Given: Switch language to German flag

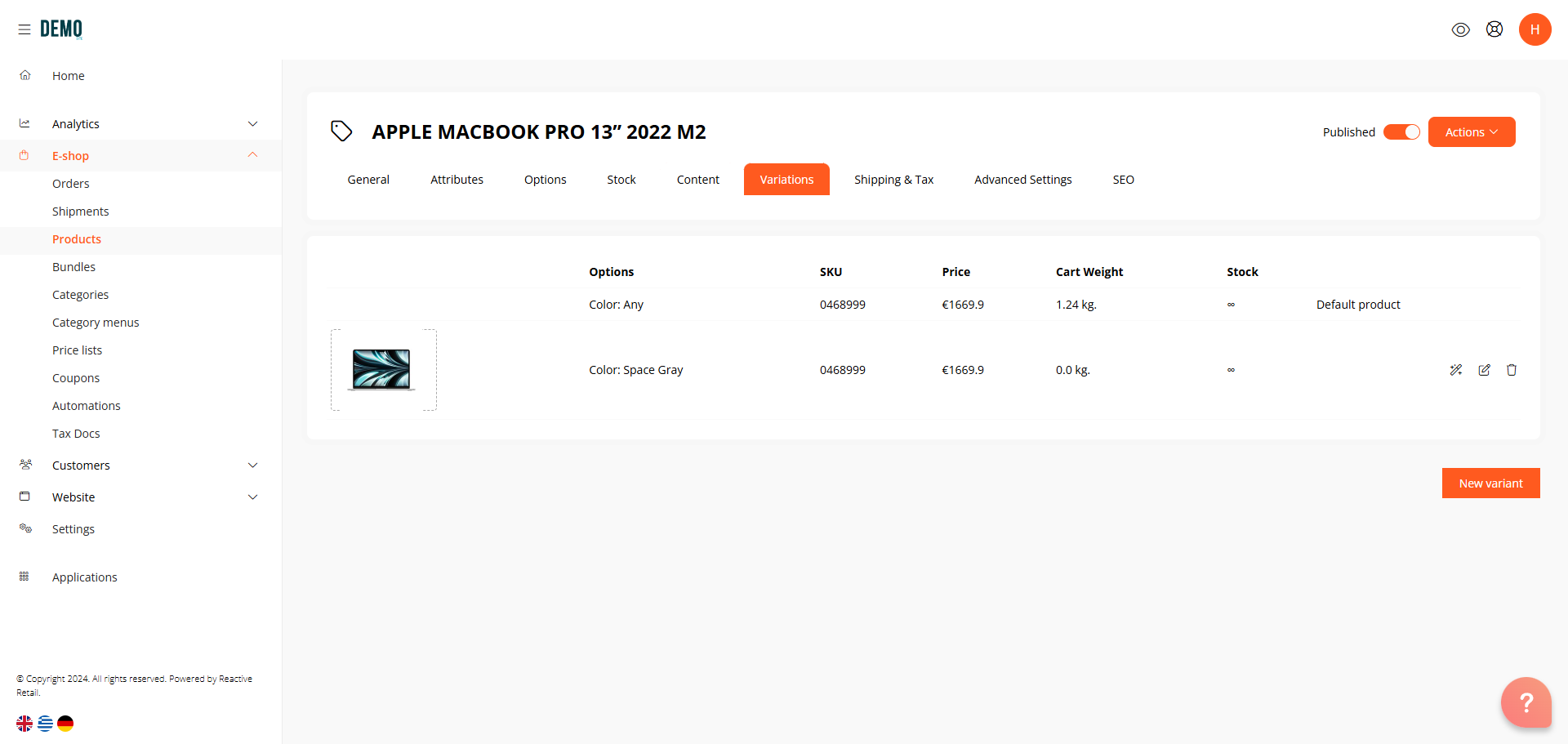Looking at the screenshot, I should click(x=65, y=723).
